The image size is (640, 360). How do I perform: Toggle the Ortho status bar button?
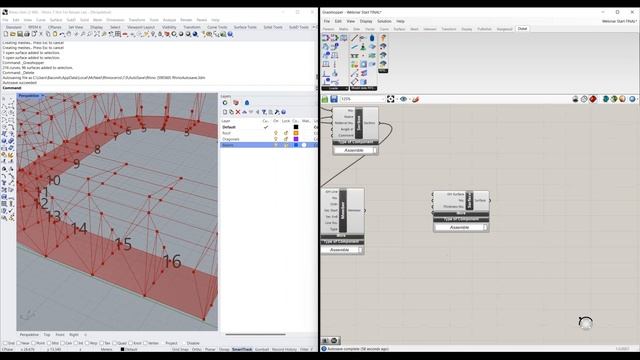click(x=197, y=349)
